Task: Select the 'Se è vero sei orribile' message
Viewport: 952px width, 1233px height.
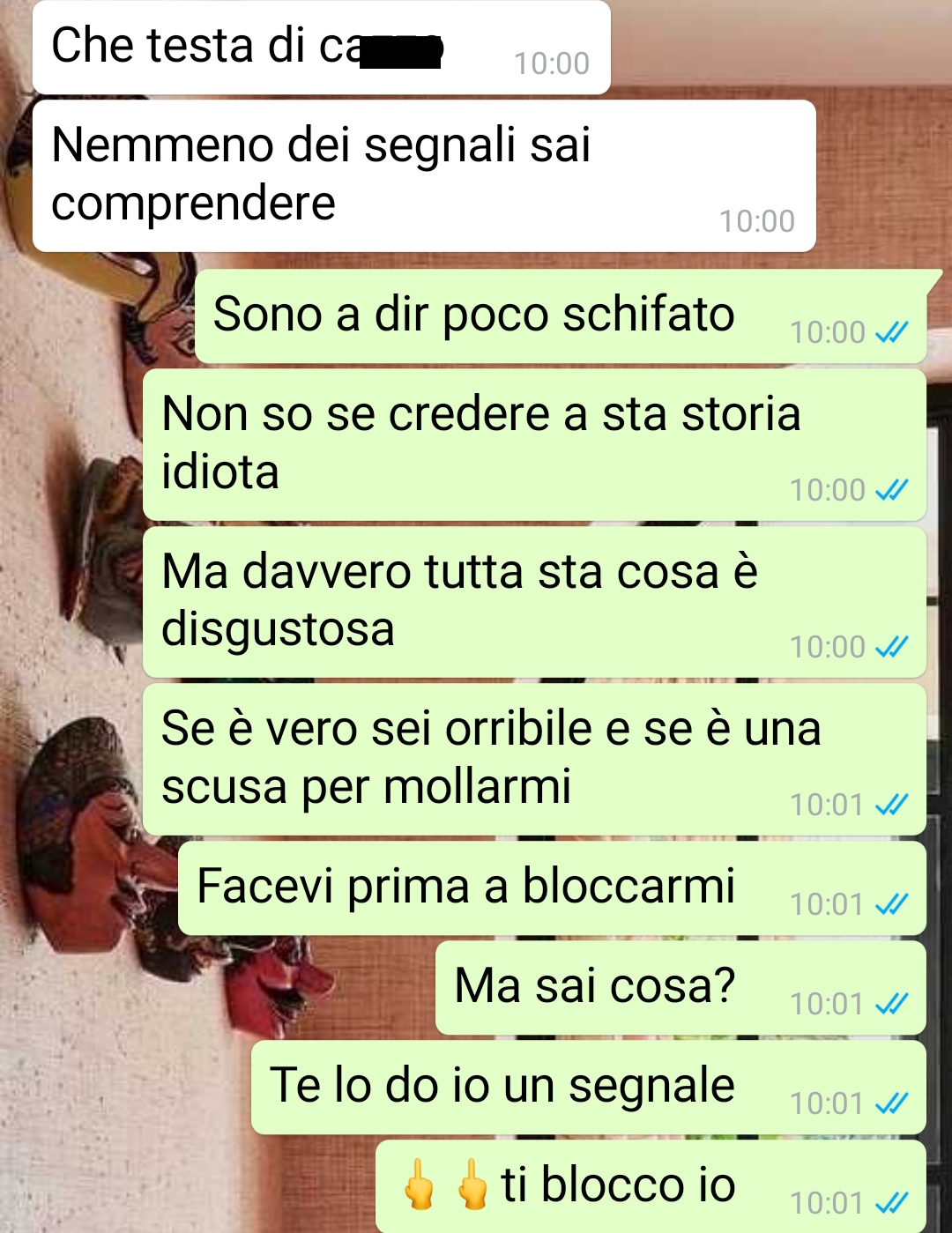Action: click(534, 759)
